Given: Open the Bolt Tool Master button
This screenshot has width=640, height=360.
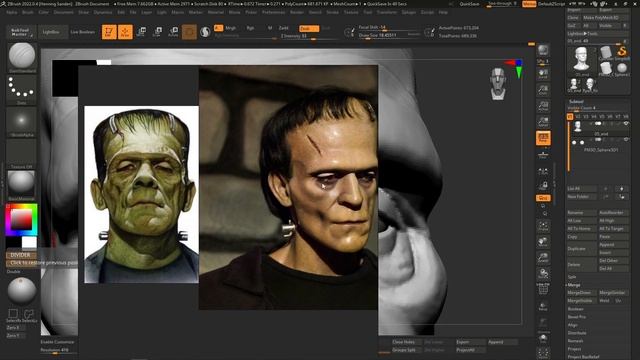Looking at the screenshot, I should point(20,32).
